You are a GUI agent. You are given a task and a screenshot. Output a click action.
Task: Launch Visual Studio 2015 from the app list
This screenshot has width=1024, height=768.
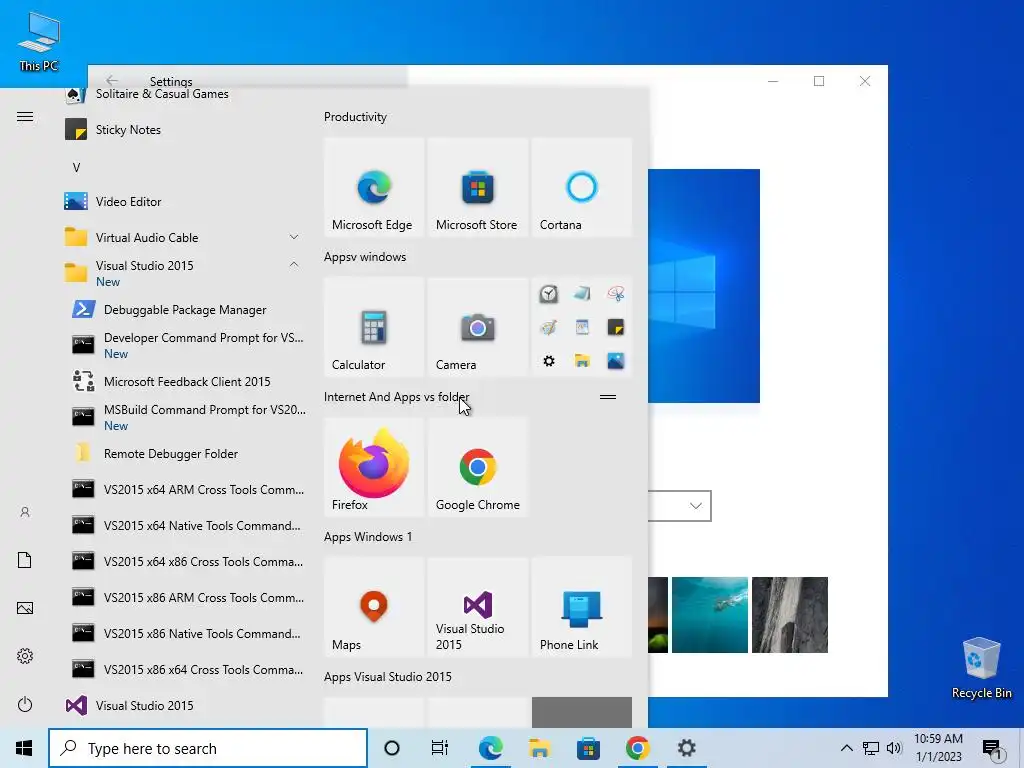click(x=185, y=705)
